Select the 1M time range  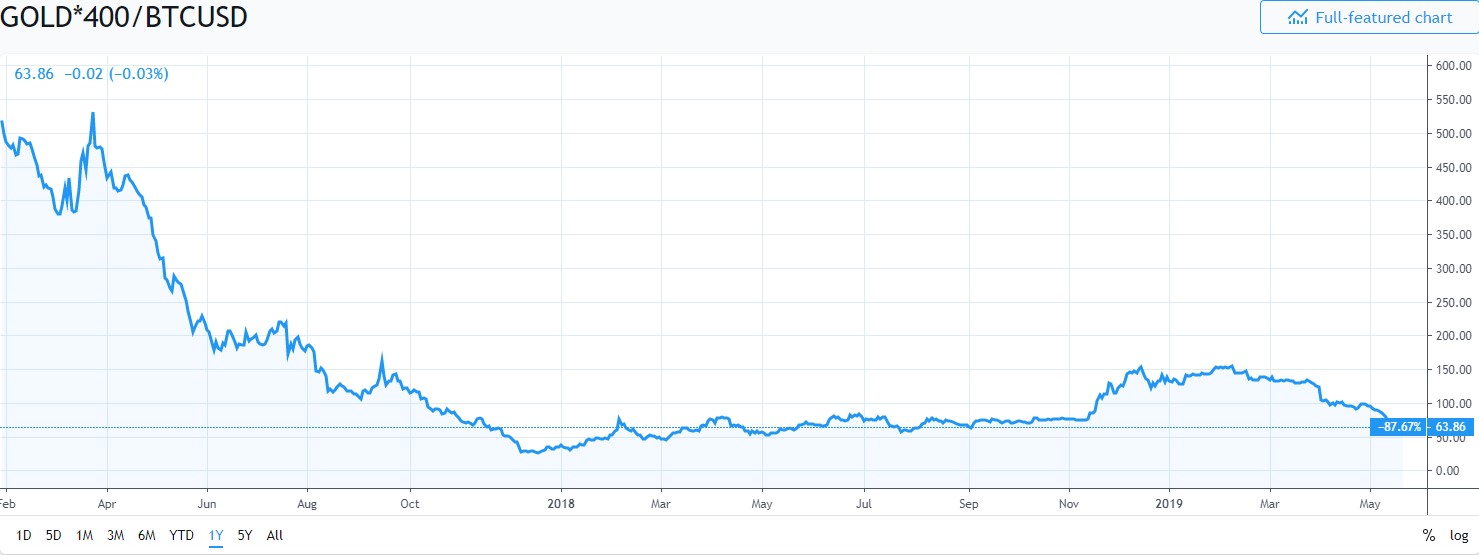(x=85, y=535)
